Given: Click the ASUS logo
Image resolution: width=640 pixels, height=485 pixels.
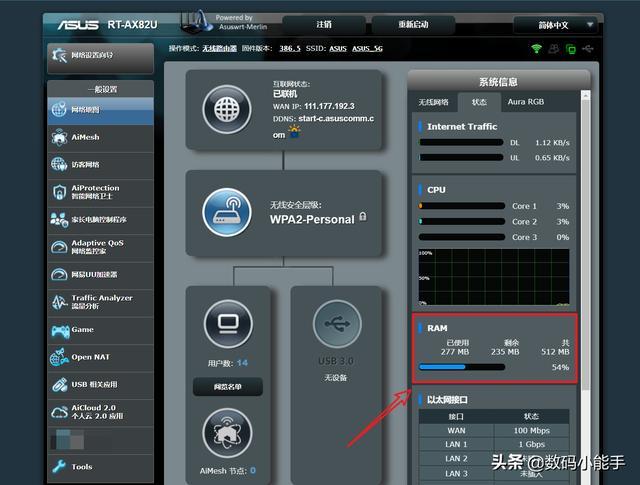Looking at the screenshot, I should [78, 25].
